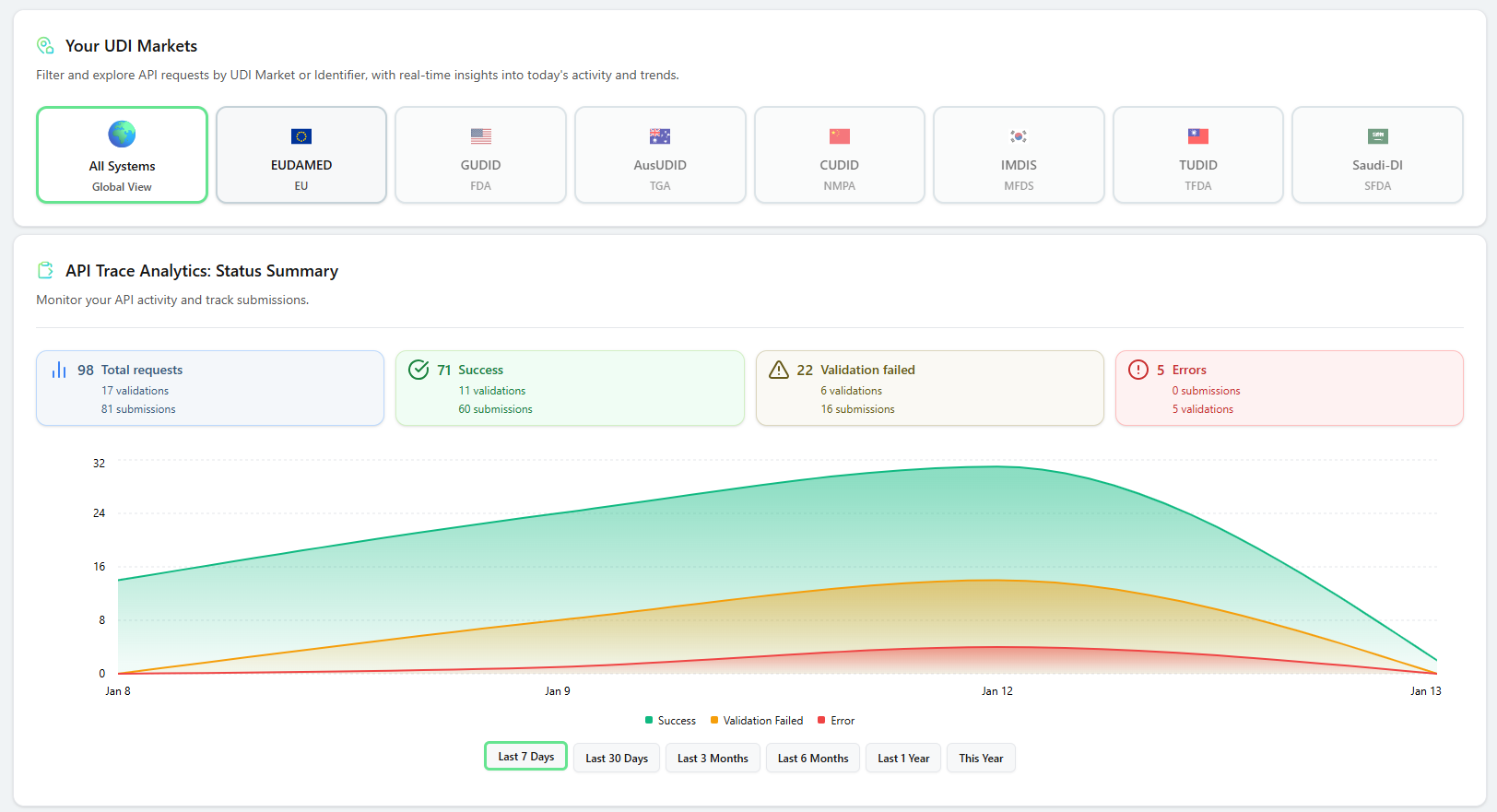Image resolution: width=1497 pixels, height=812 pixels.
Task: Open the 5 Errors summary card
Action: [1290, 388]
